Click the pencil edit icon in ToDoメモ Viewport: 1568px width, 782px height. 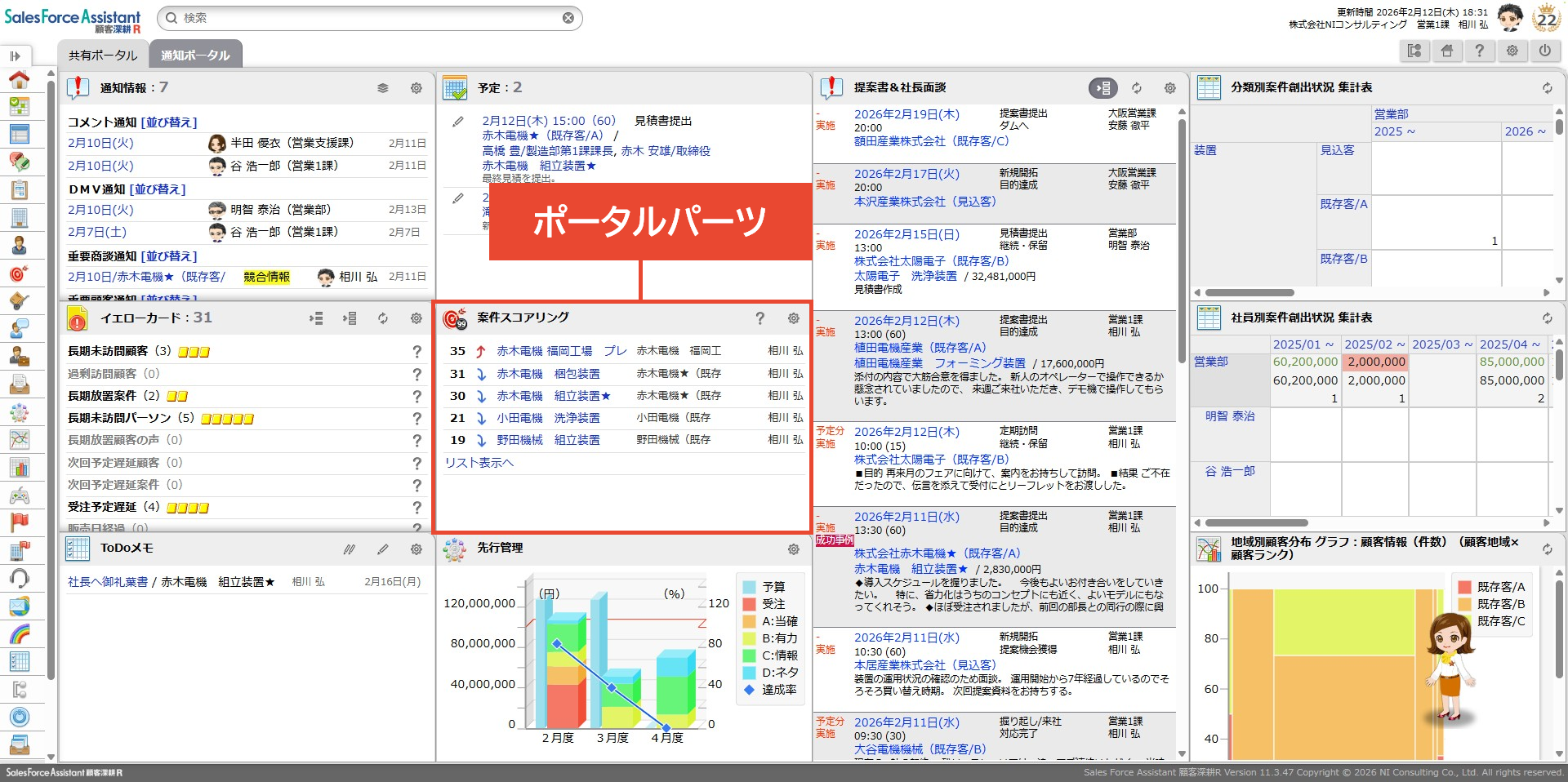pyautogui.click(x=382, y=549)
